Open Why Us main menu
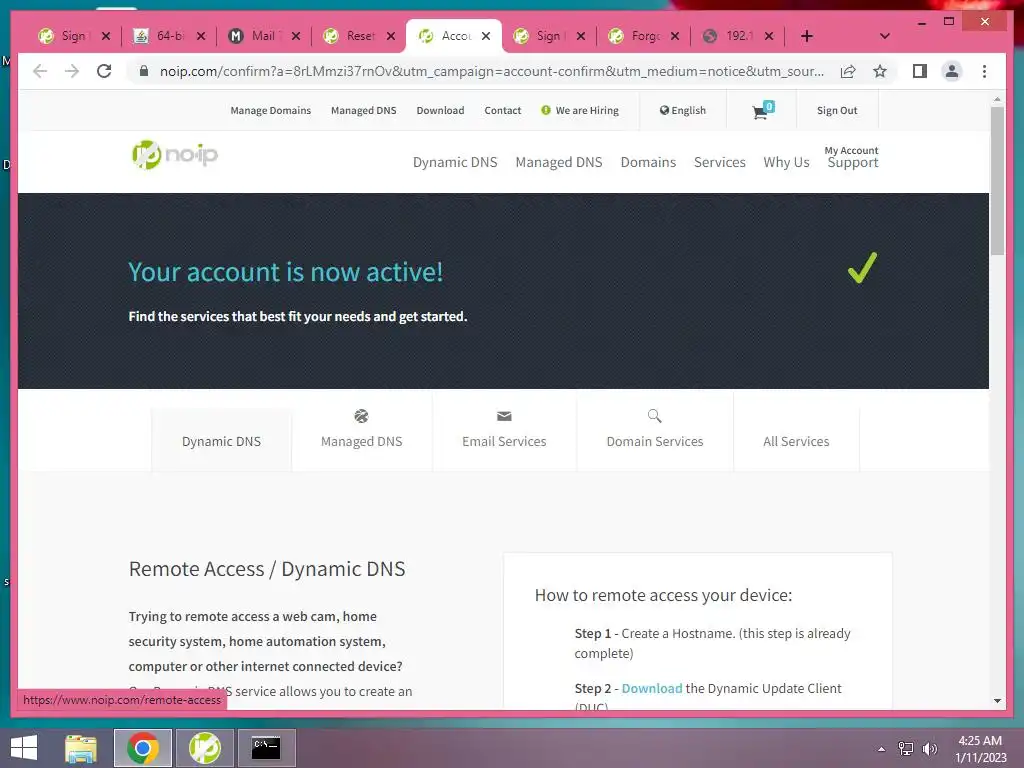The width and height of the screenshot is (1024, 768). [x=786, y=162]
